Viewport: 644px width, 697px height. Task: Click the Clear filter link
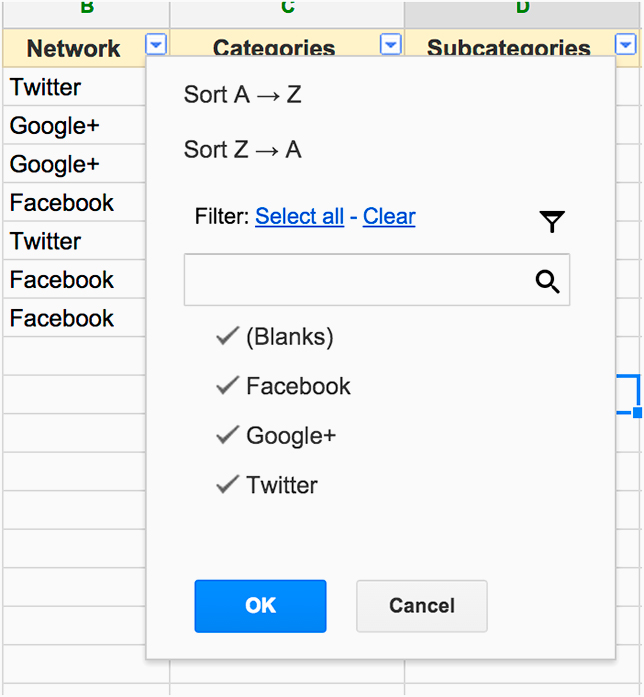point(389,216)
